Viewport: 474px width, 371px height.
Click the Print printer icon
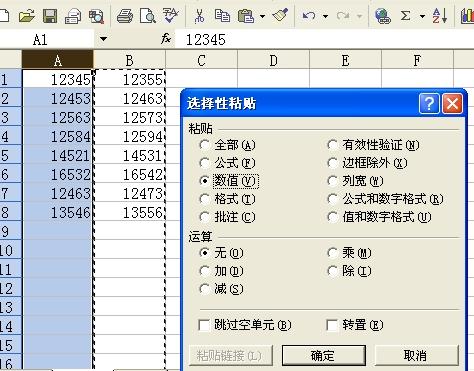point(125,16)
